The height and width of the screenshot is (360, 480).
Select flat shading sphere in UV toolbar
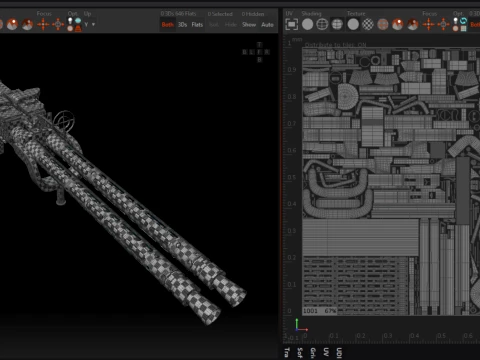point(307,24)
